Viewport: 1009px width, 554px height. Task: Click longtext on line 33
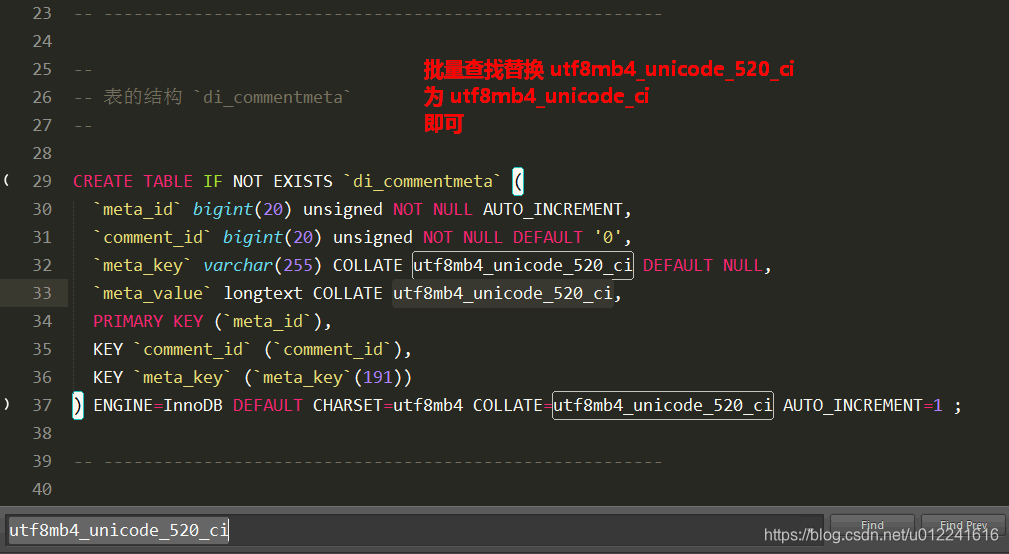(x=263, y=293)
